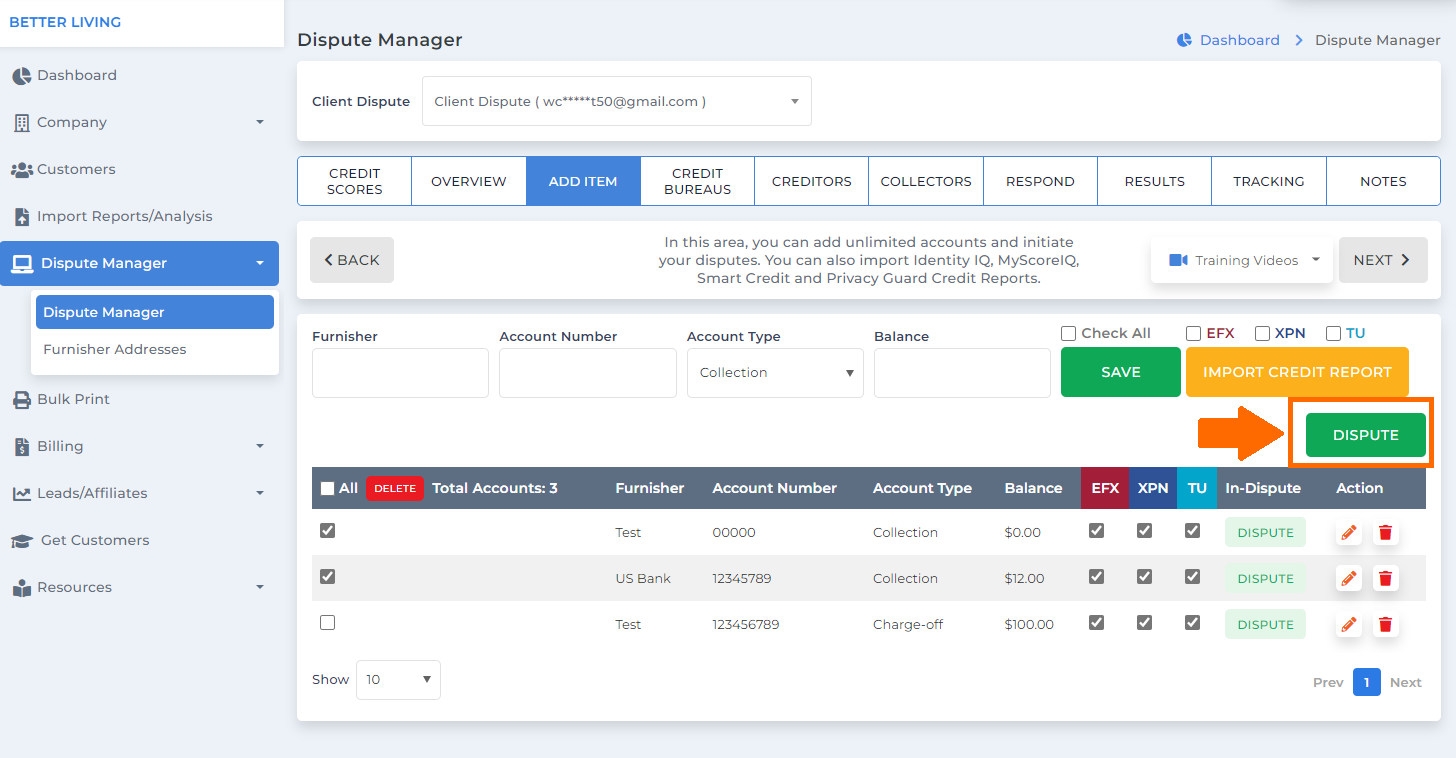Click the Import Credit Report button
Image resolution: width=1456 pixels, height=758 pixels.
coord(1297,372)
